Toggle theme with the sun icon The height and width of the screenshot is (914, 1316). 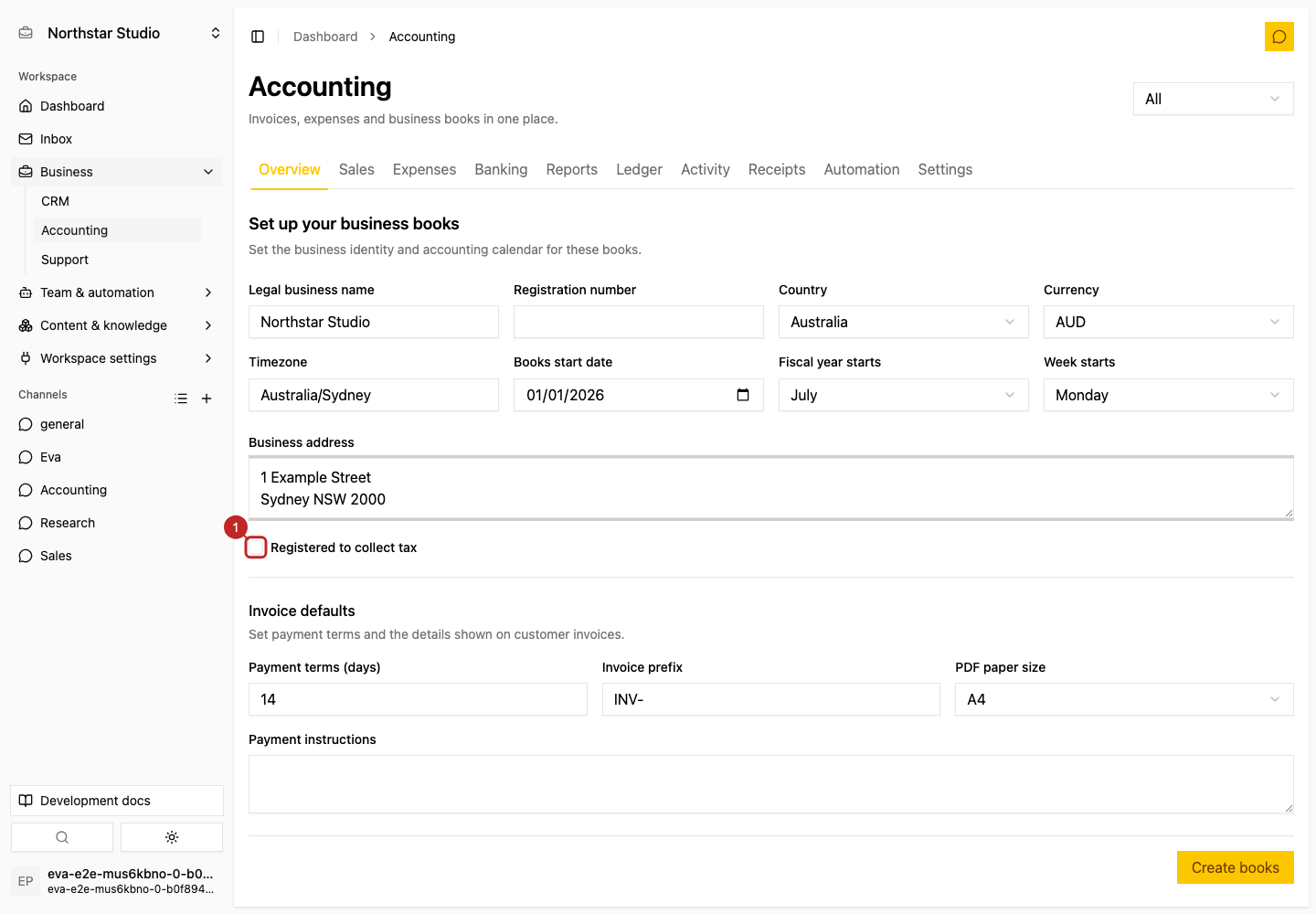pyautogui.click(x=172, y=837)
